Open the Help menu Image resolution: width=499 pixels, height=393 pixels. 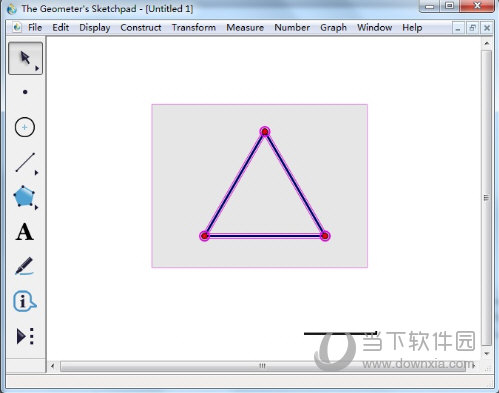pyautogui.click(x=412, y=27)
